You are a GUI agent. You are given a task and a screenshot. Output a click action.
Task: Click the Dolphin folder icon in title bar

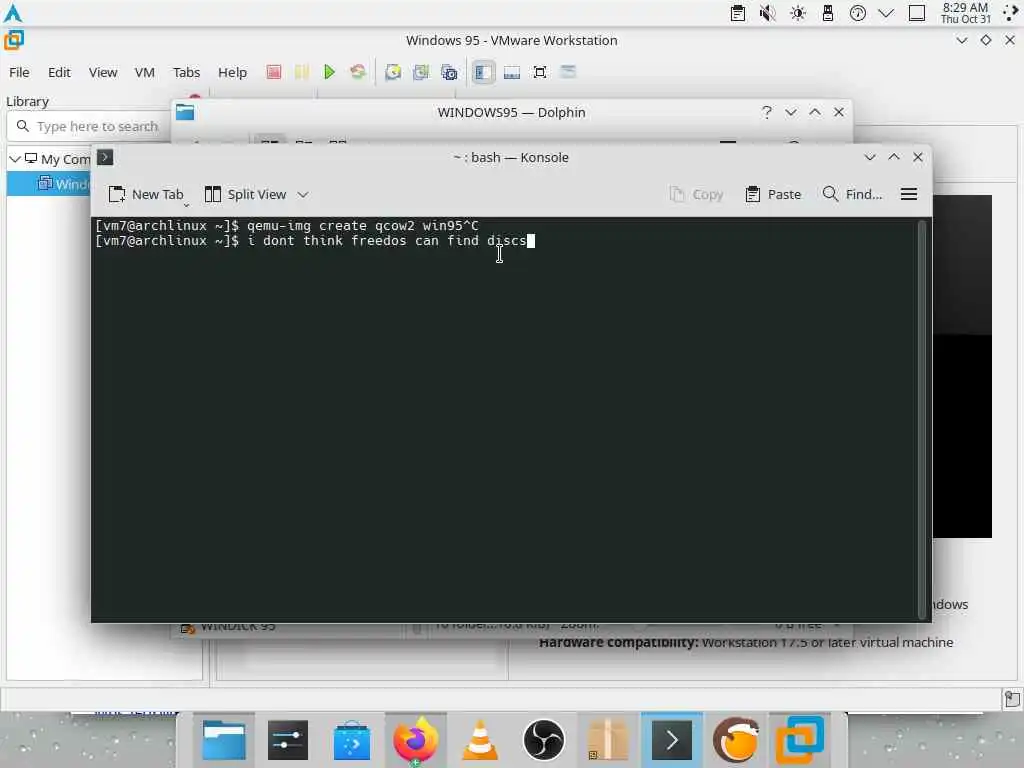(185, 112)
